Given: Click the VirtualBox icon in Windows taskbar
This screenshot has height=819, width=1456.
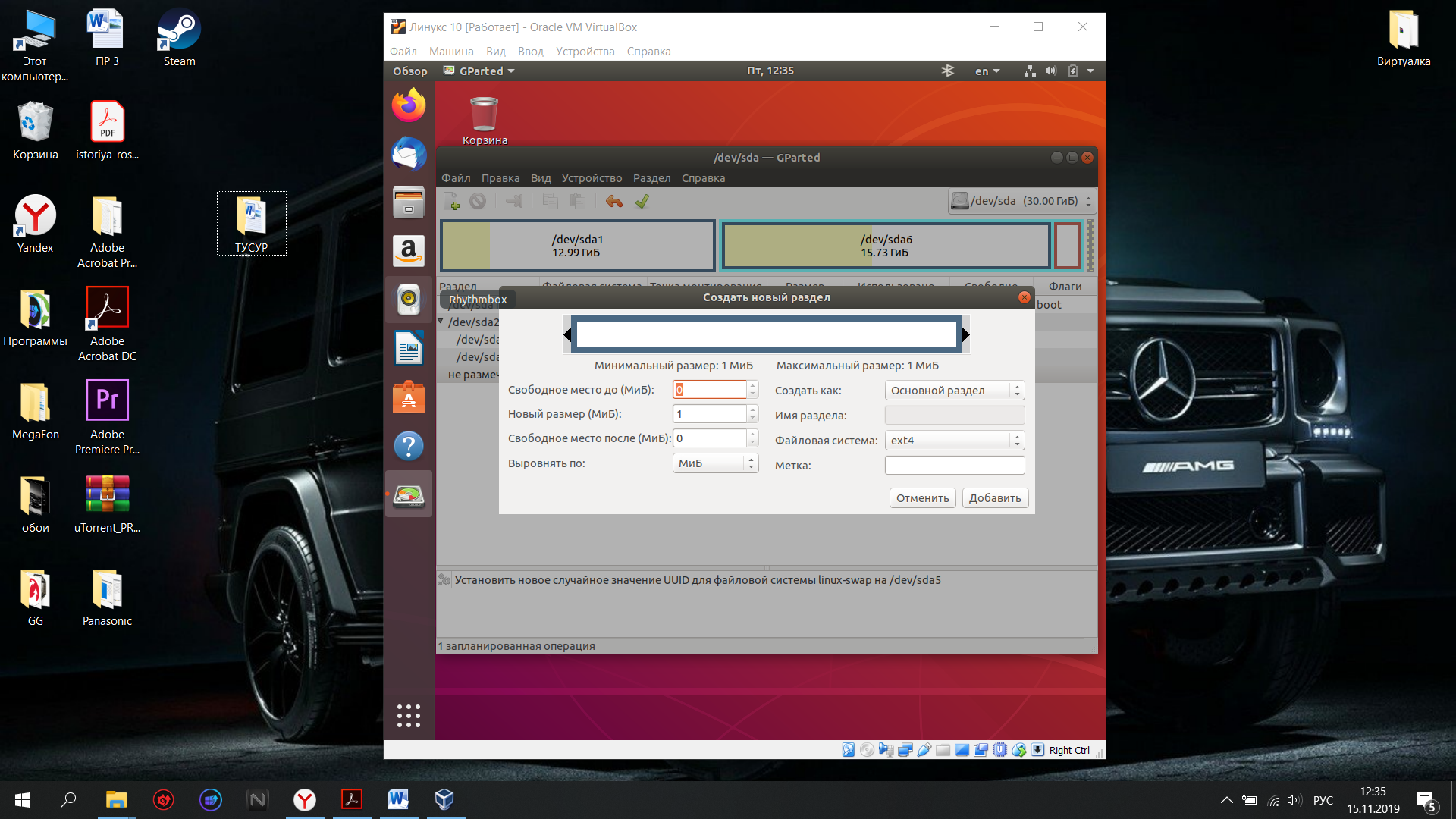Looking at the screenshot, I should point(445,800).
